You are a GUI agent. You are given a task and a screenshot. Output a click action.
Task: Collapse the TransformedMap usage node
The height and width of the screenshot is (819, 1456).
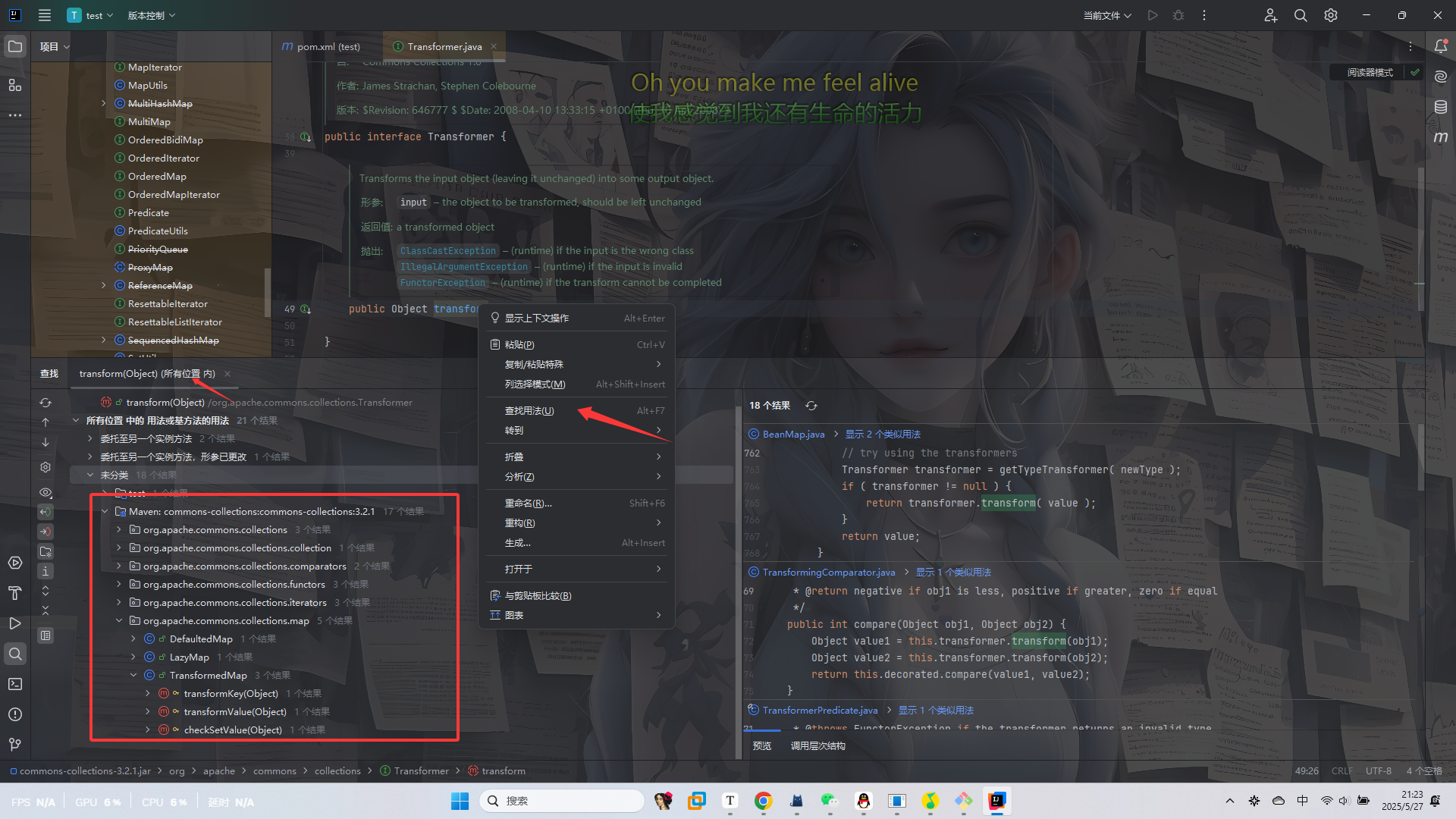133,676
